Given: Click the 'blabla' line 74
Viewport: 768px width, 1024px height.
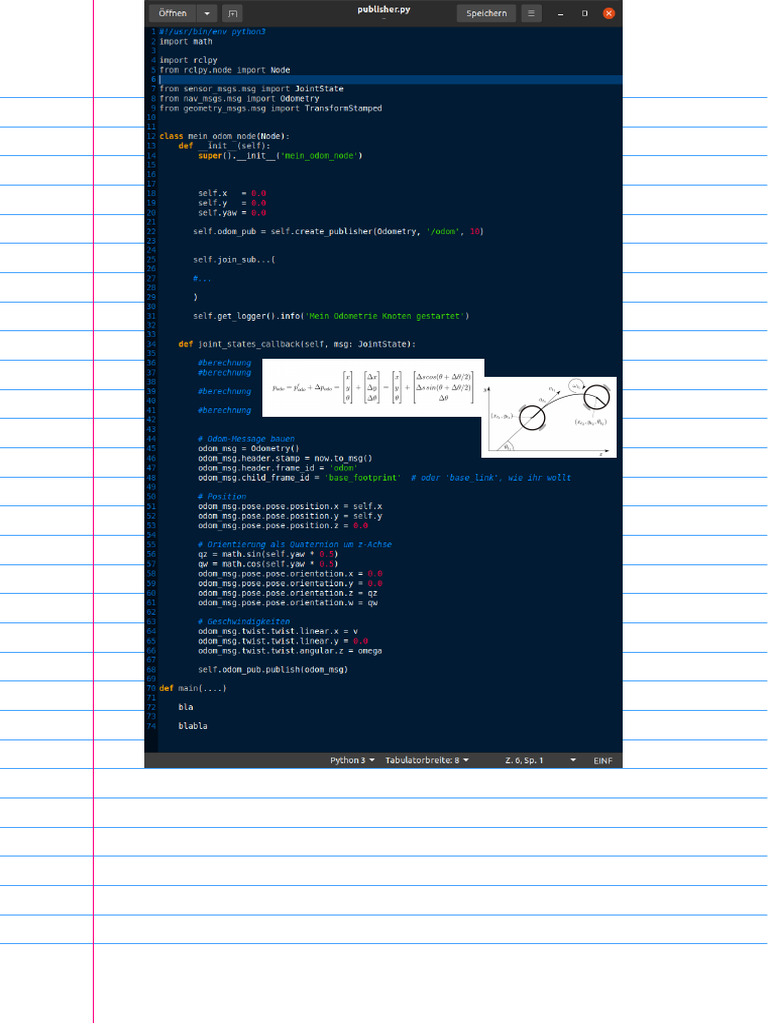Looking at the screenshot, I should [193, 726].
